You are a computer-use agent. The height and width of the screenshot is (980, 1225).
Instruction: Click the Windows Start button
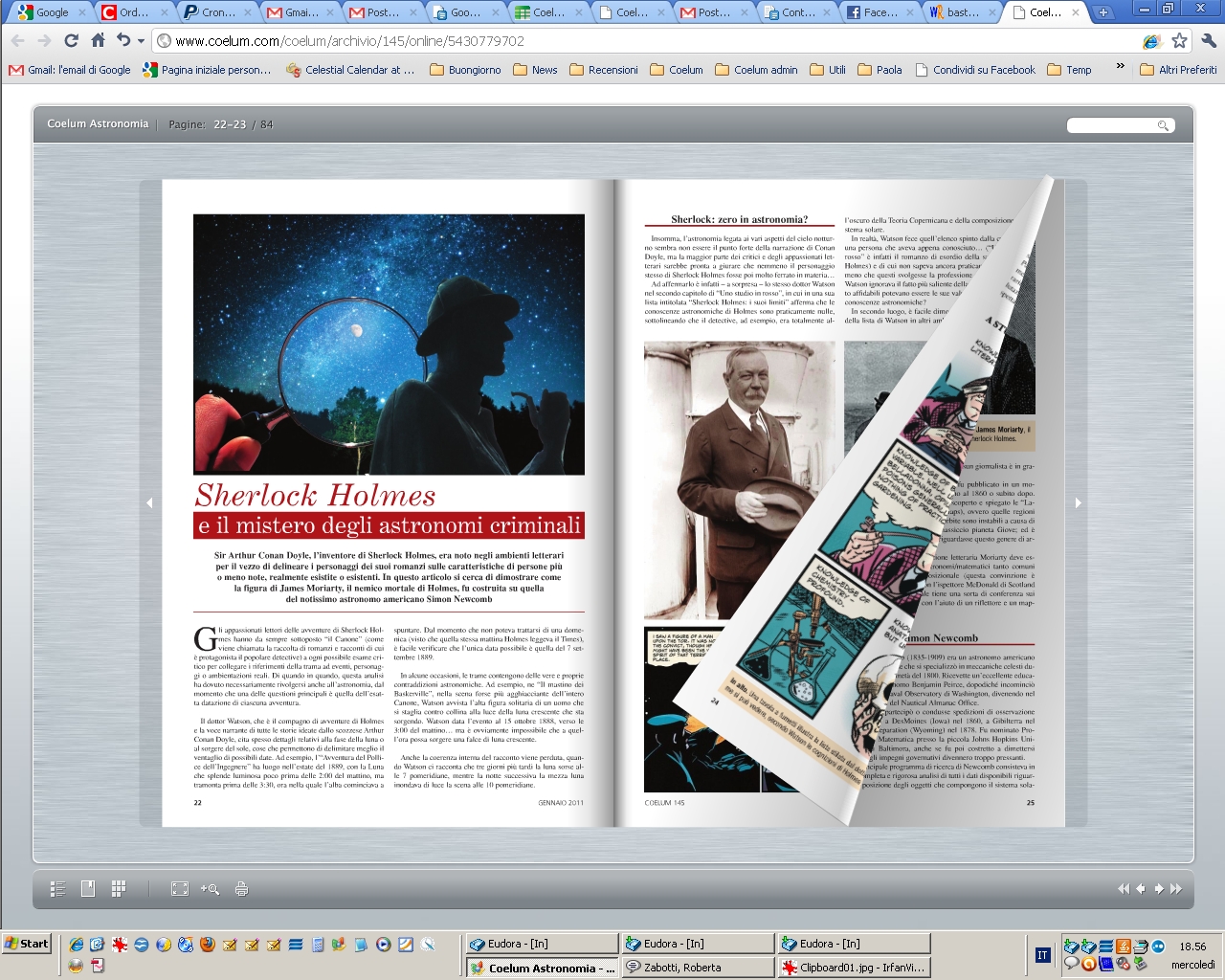pyautogui.click(x=27, y=944)
